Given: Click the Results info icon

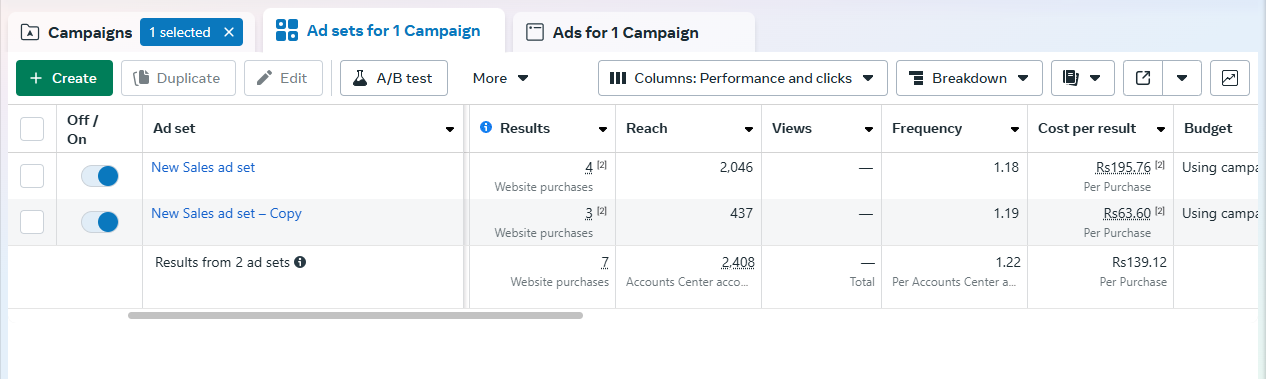Looking at the screenshot, I should click(486, 128).
